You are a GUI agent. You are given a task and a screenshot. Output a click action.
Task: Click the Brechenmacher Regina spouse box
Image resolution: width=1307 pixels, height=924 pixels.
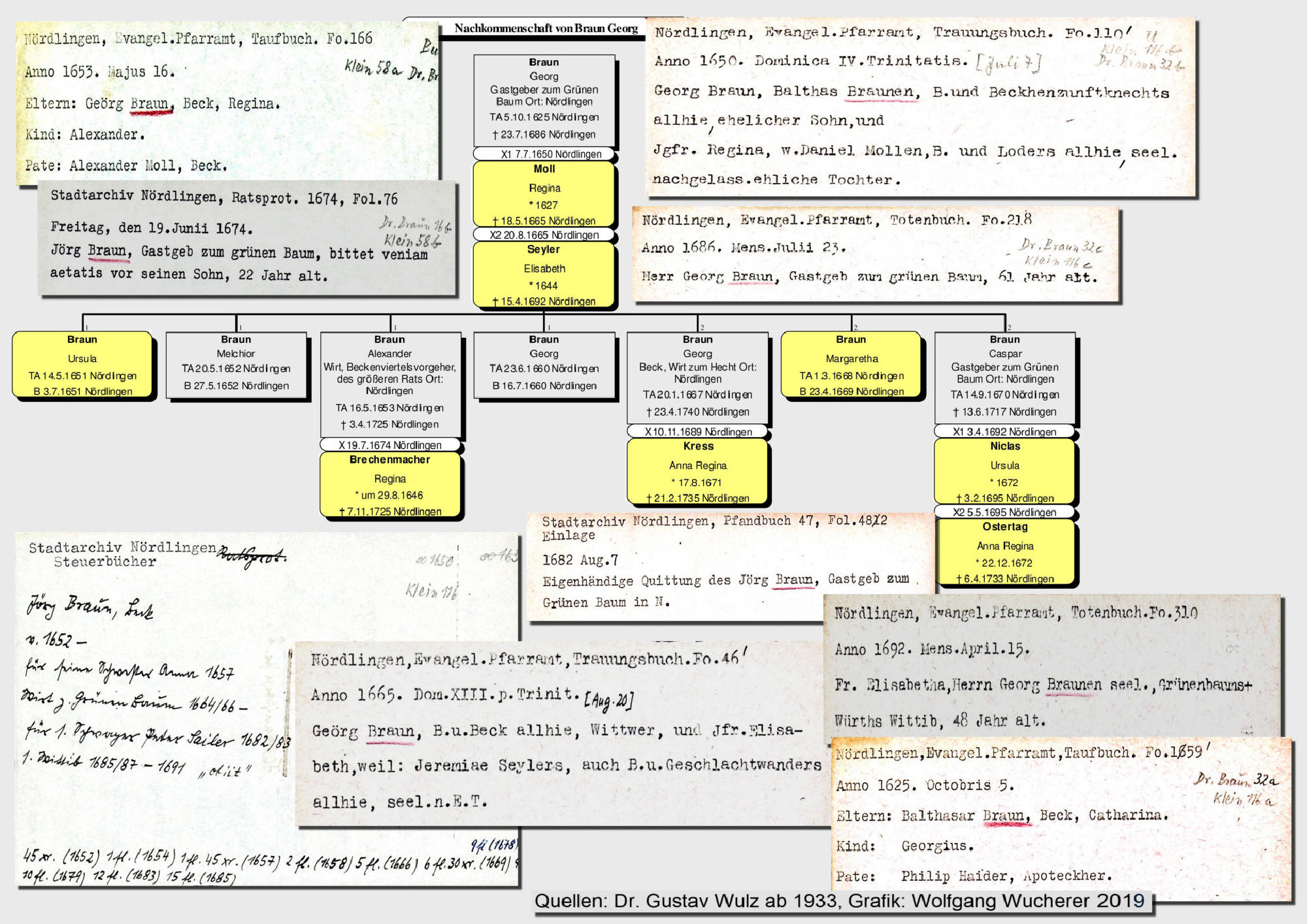click(389, 485)
